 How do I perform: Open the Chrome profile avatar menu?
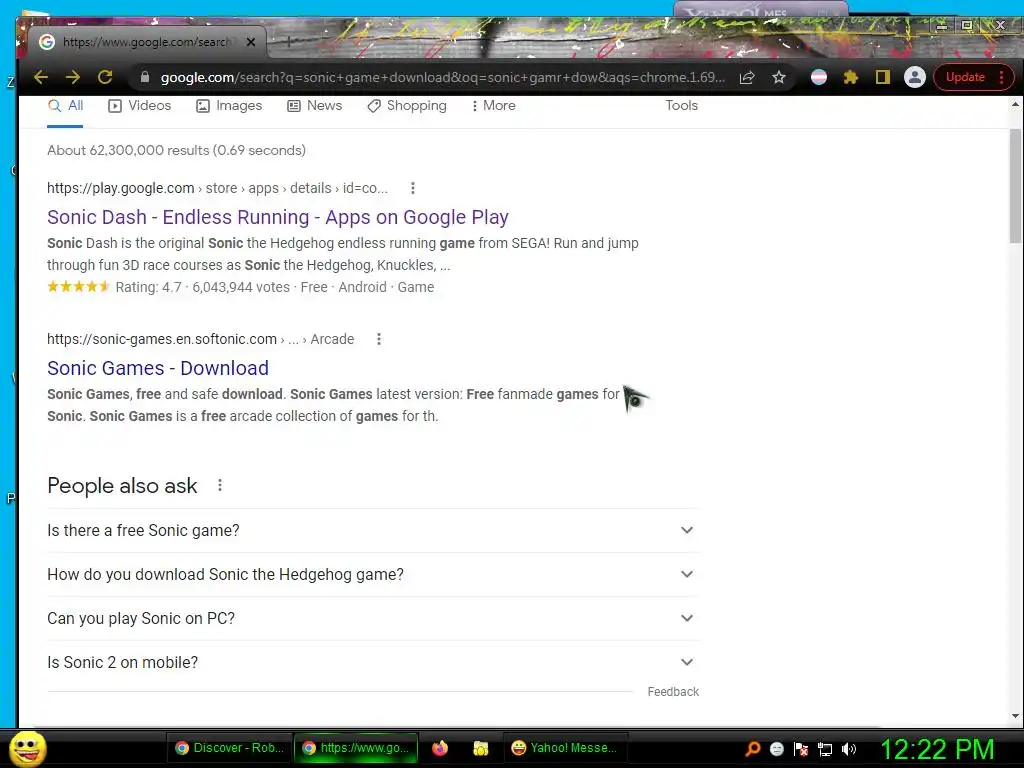point(914,77)
